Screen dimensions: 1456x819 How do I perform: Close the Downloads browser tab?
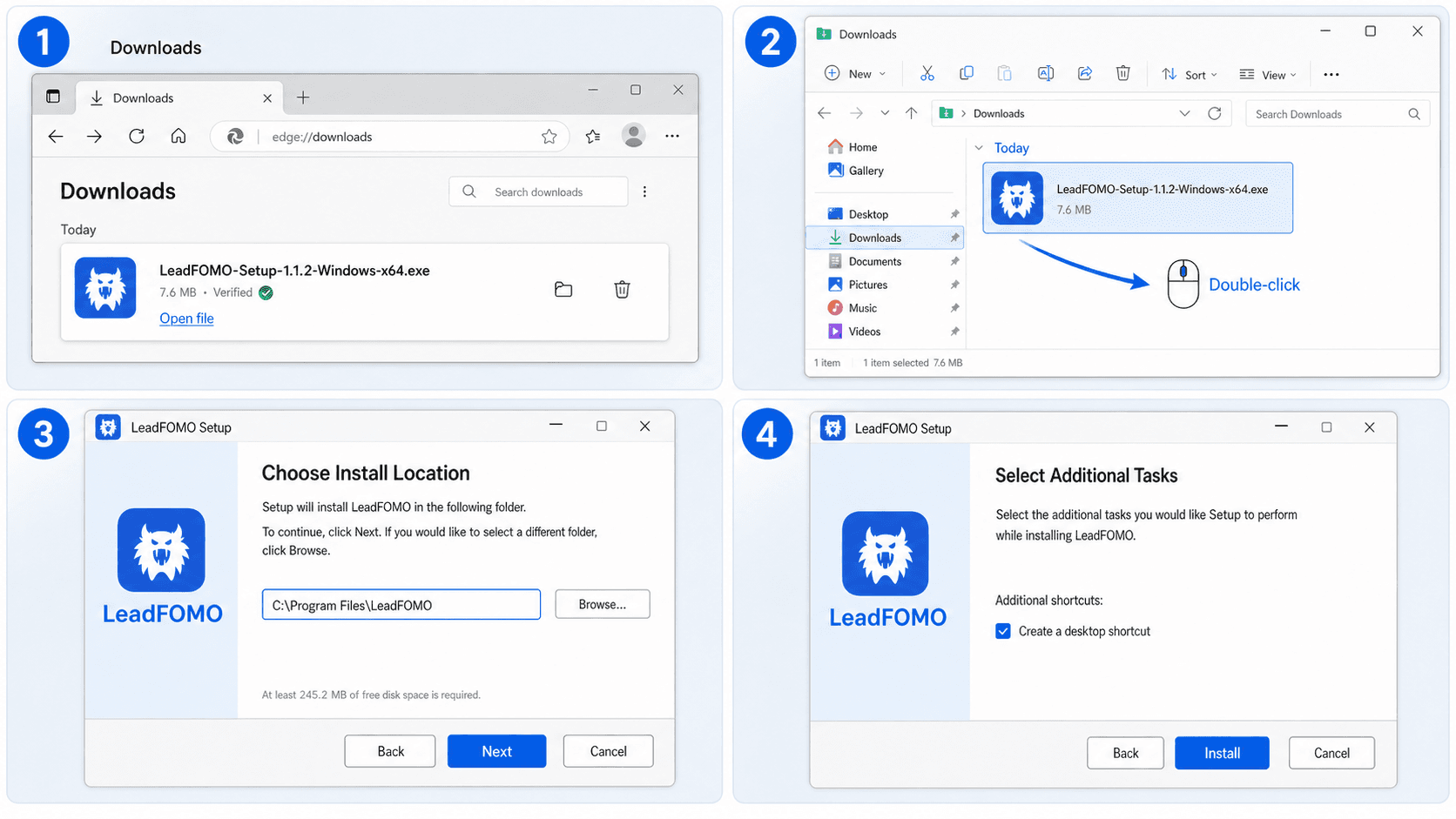coord(267,98)
